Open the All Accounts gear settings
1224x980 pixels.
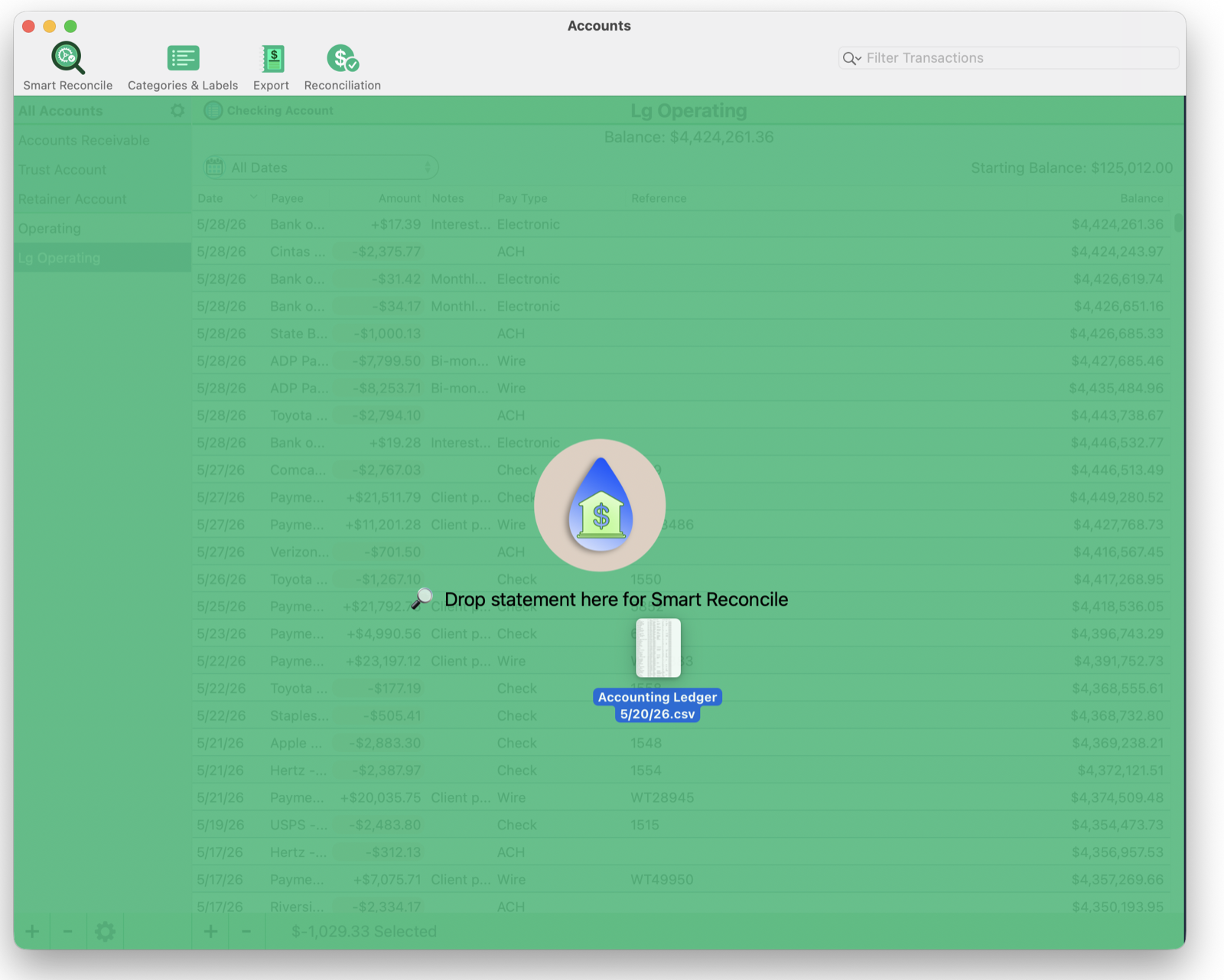(x=177, y=111)
